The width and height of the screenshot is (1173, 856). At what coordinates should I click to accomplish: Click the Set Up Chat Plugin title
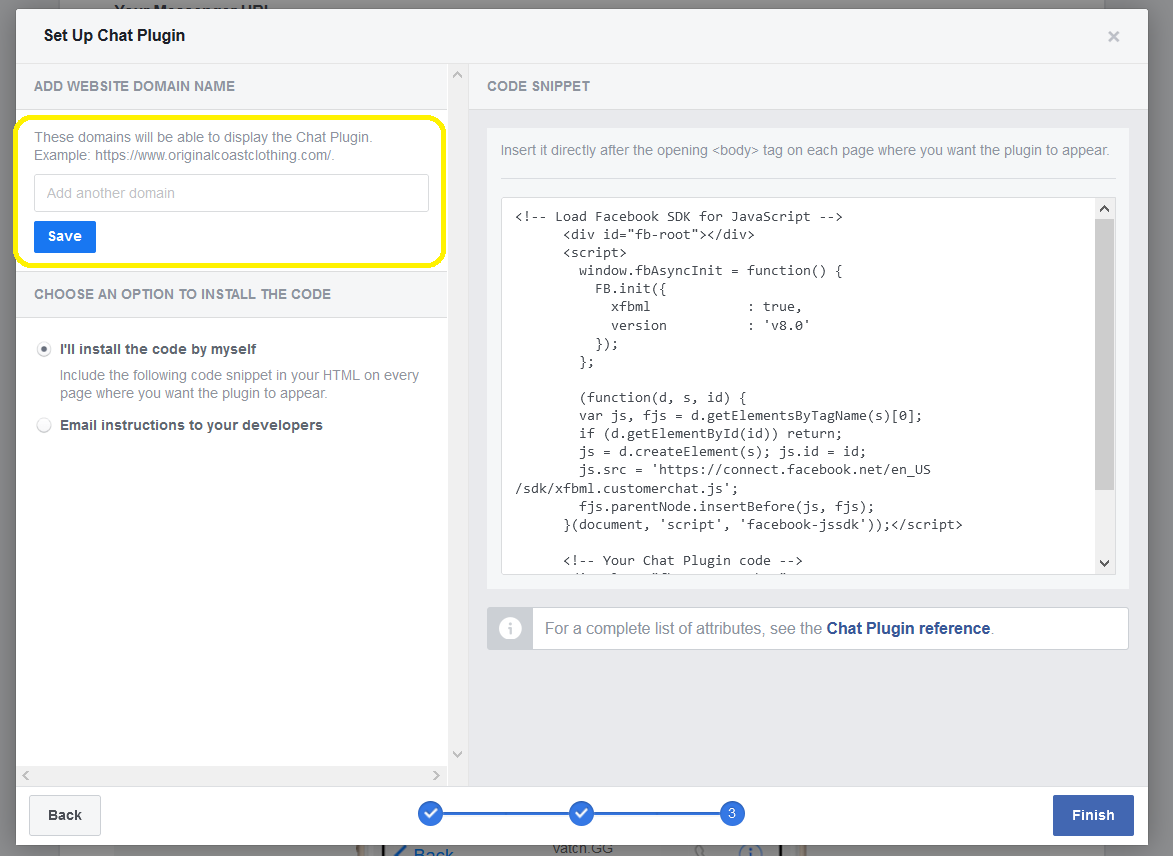(x=114, y=35)
